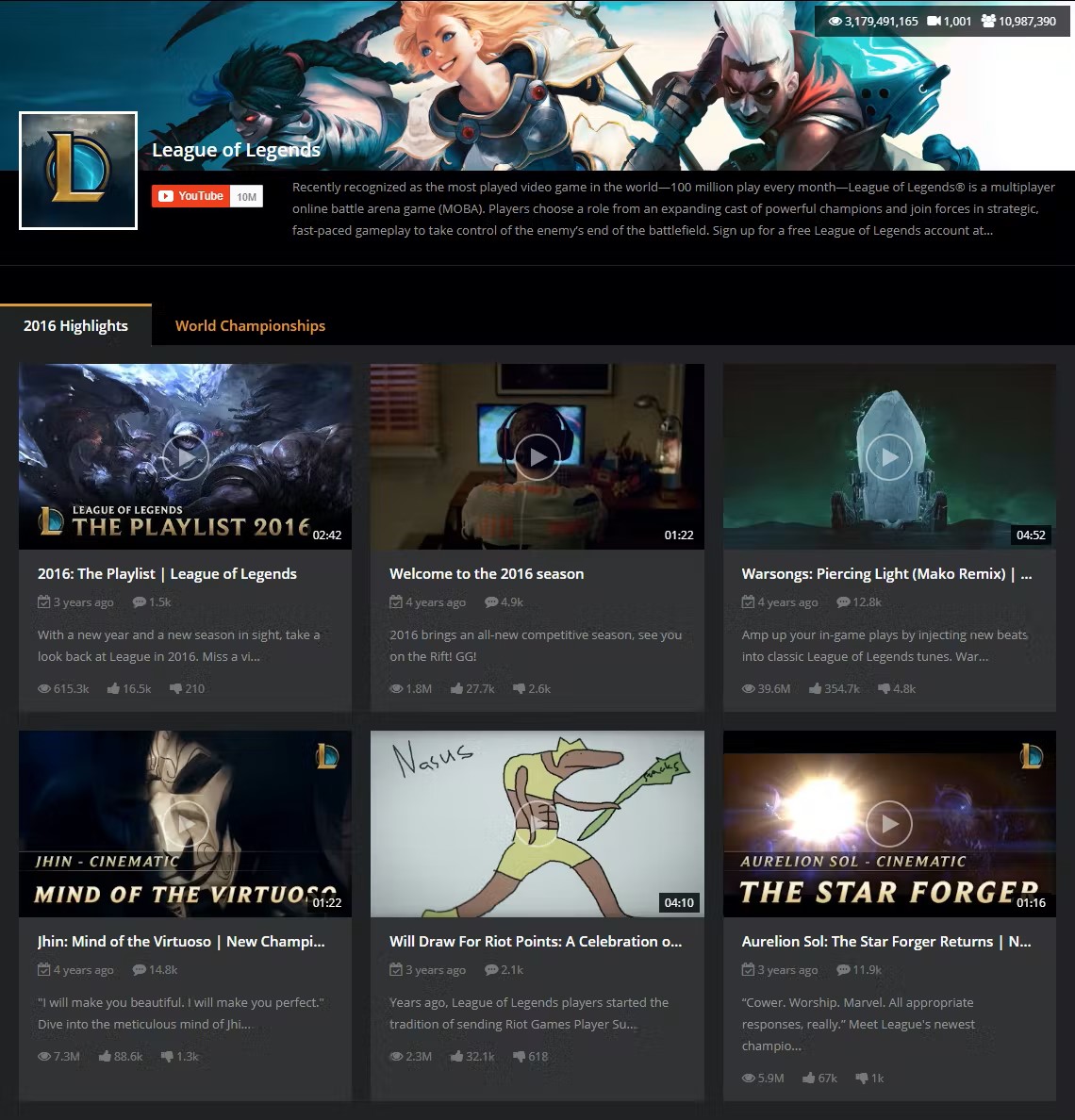The image size is (1075, 1120).
Task: Click the comments icon beside 4.9k
Action: pyautogui.click(x=491, y=602)
